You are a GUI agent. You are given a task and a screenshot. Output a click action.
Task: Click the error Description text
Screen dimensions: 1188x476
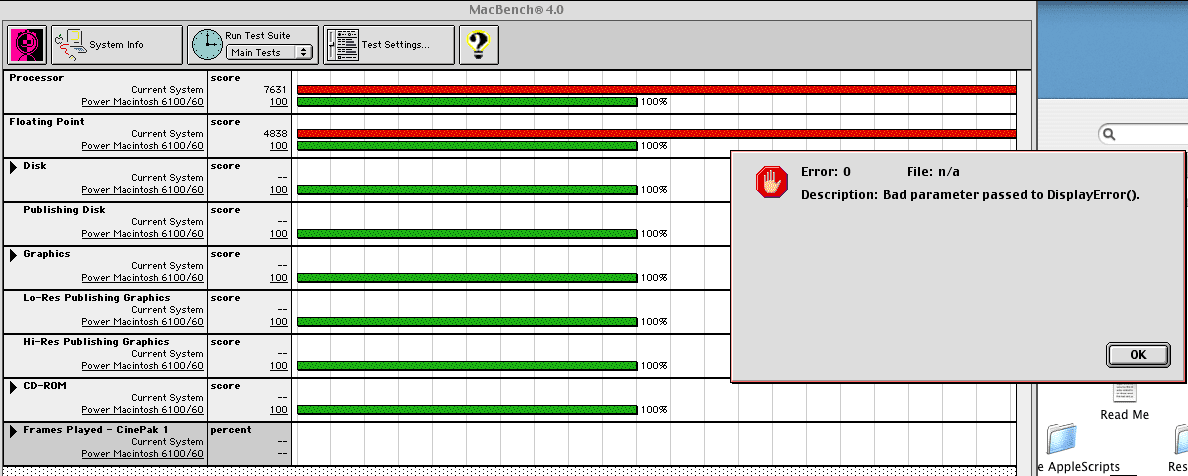tap(971, 195)
